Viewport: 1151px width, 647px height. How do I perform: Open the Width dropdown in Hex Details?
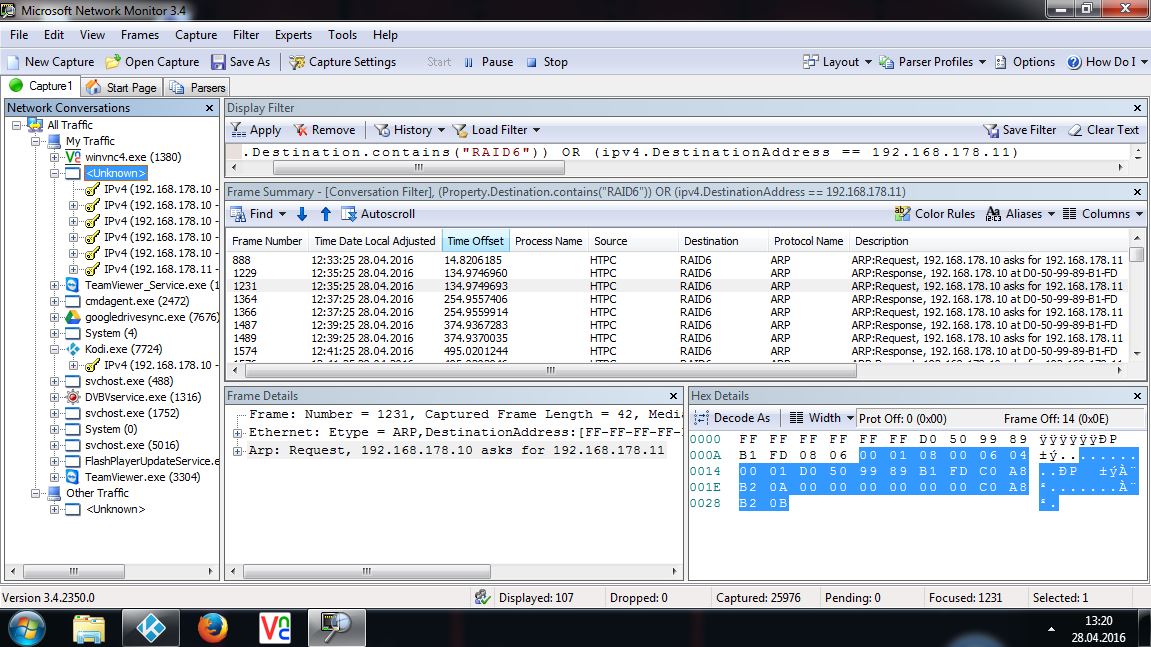821,419
